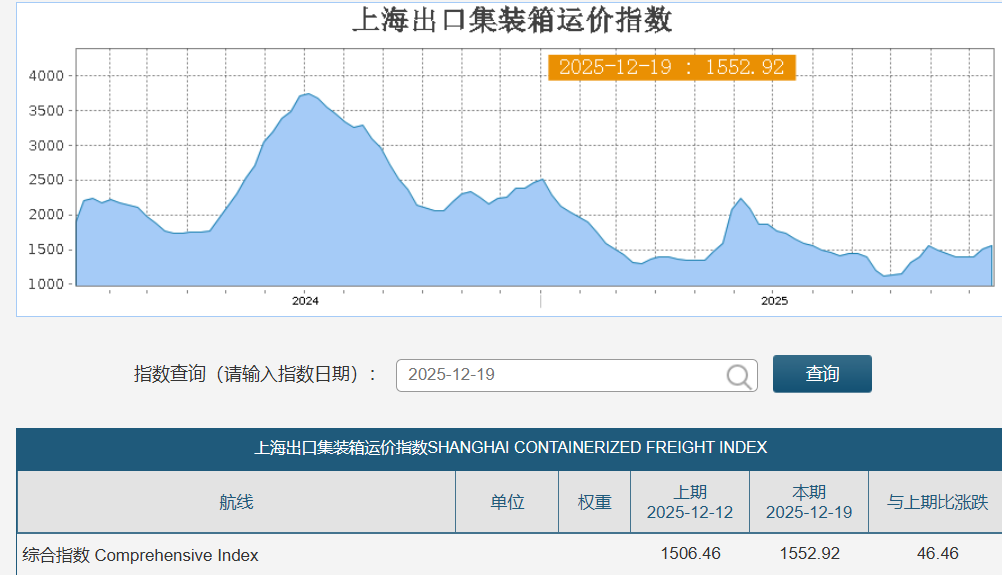Click the 3000 y-axis label
This screenshot has height=575, width=1002.
coord(47,146)
